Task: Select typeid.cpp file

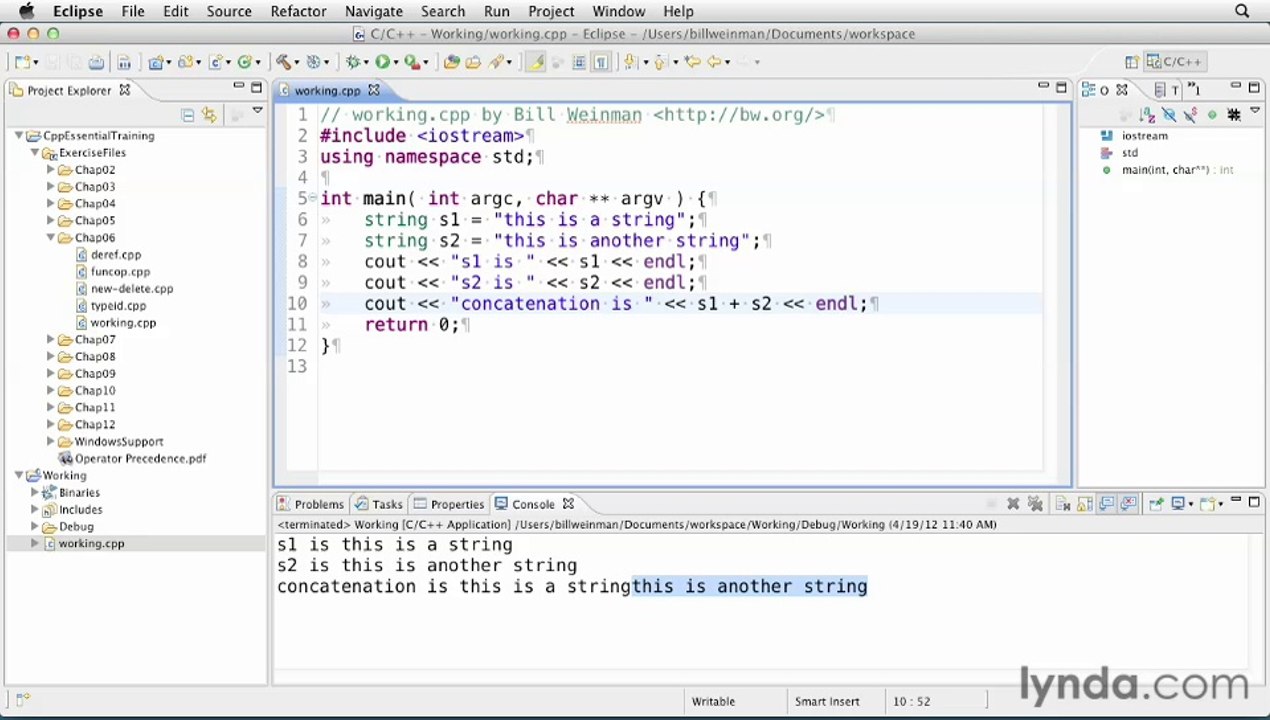Action: [110, 305]
